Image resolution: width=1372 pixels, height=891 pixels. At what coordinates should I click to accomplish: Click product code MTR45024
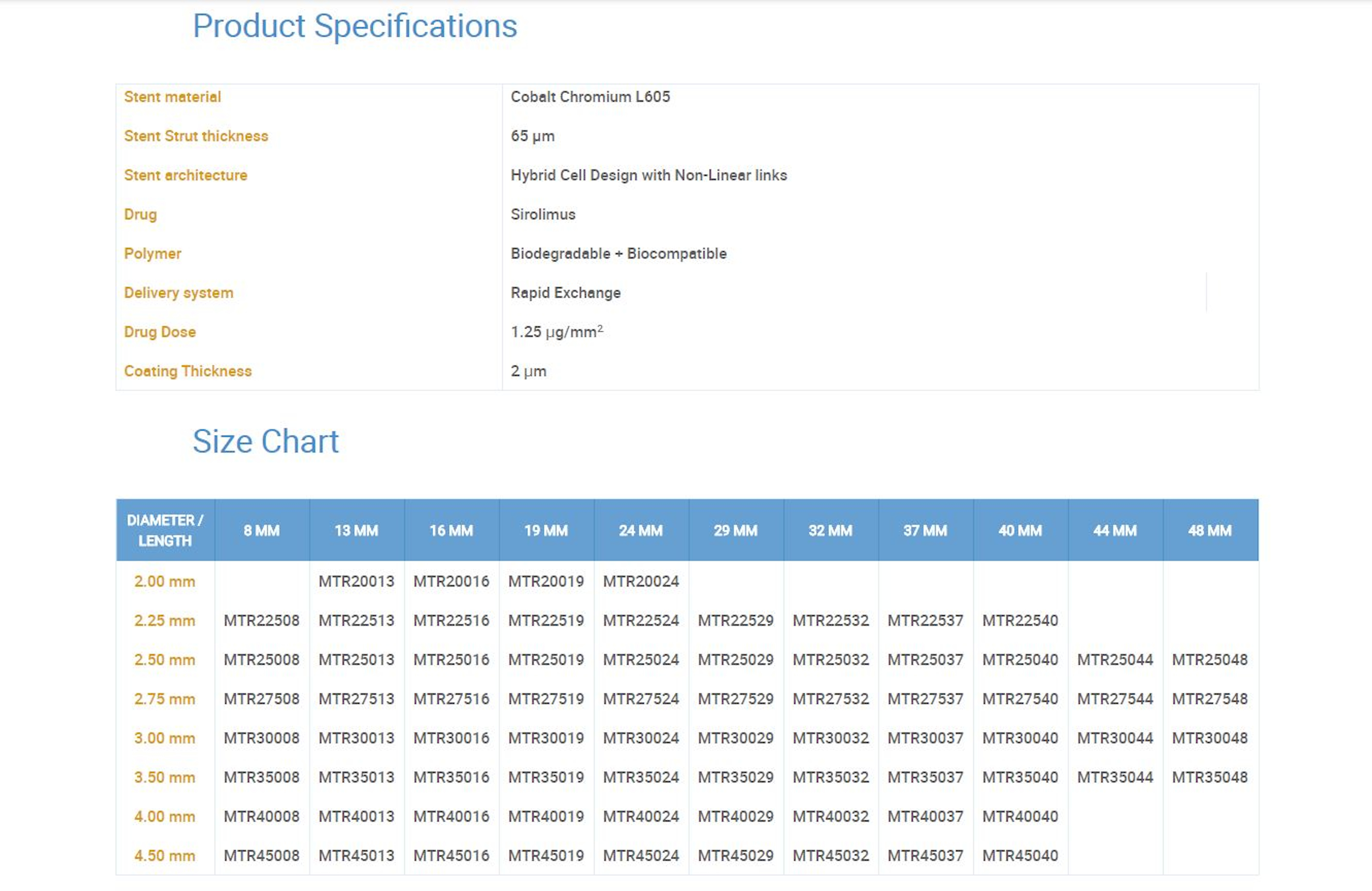(x=641, y=856)
